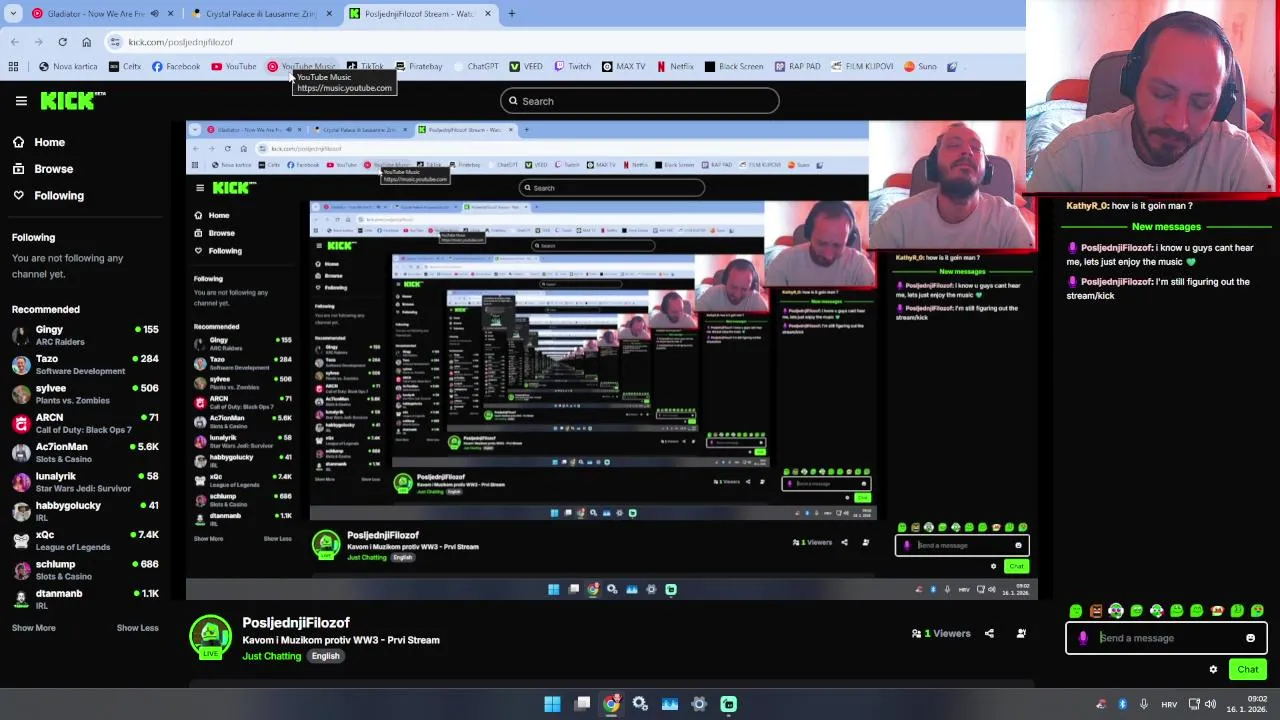Open recommended channel habbygolucky
This screenshot has height=720, width=1280.
[x=85, y=511]
